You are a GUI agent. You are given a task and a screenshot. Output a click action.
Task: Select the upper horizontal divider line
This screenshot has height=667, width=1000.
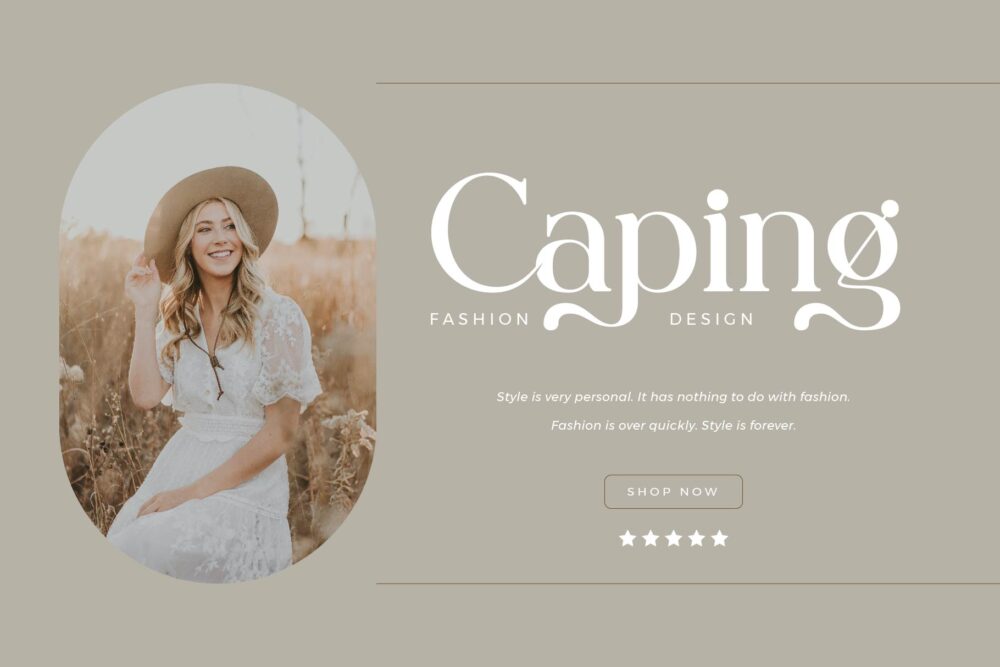(688, 83)
